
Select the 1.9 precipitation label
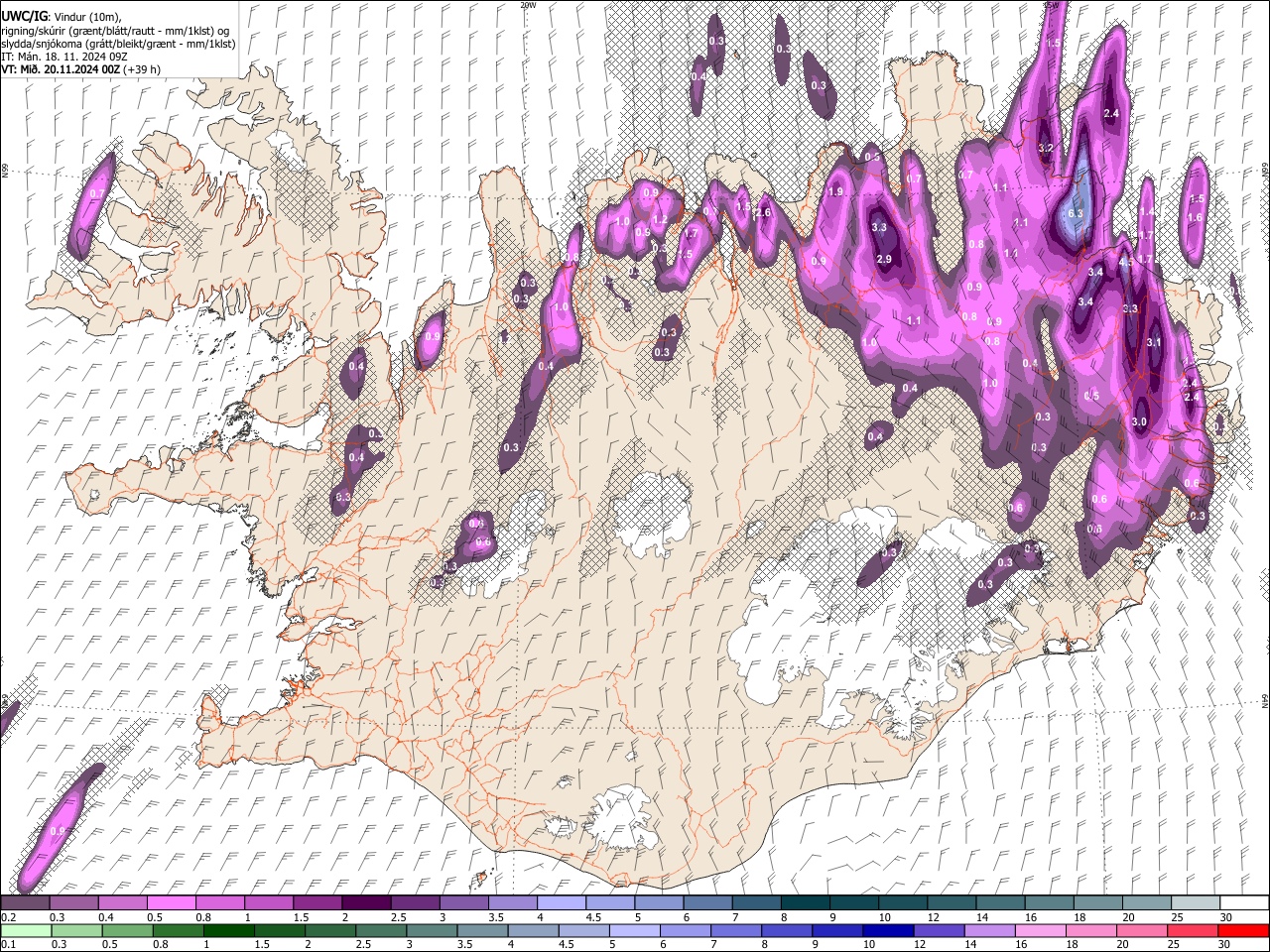click(x=835, y=191)
